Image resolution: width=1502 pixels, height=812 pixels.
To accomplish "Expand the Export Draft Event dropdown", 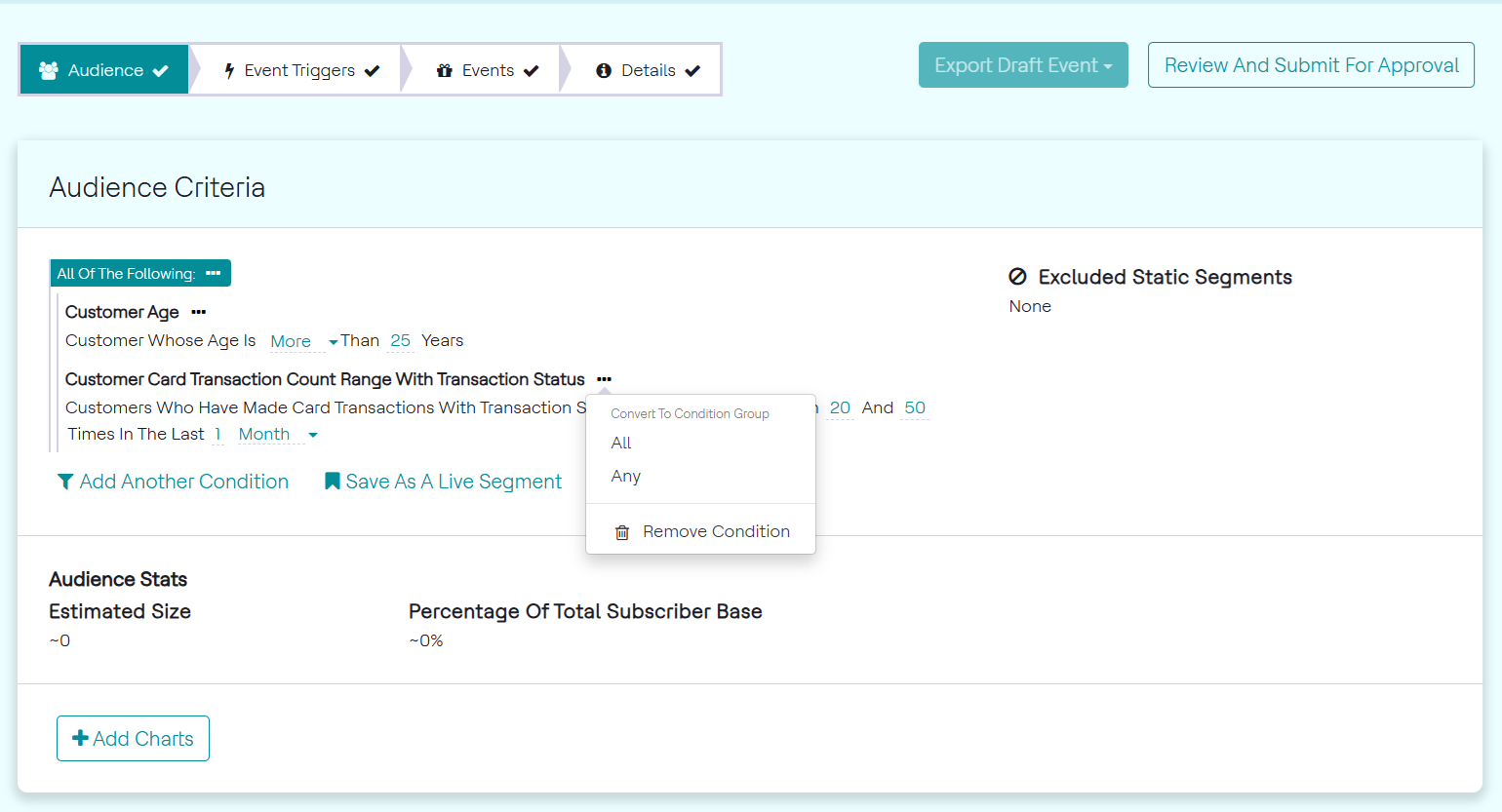I will [x=1023, y=65].
